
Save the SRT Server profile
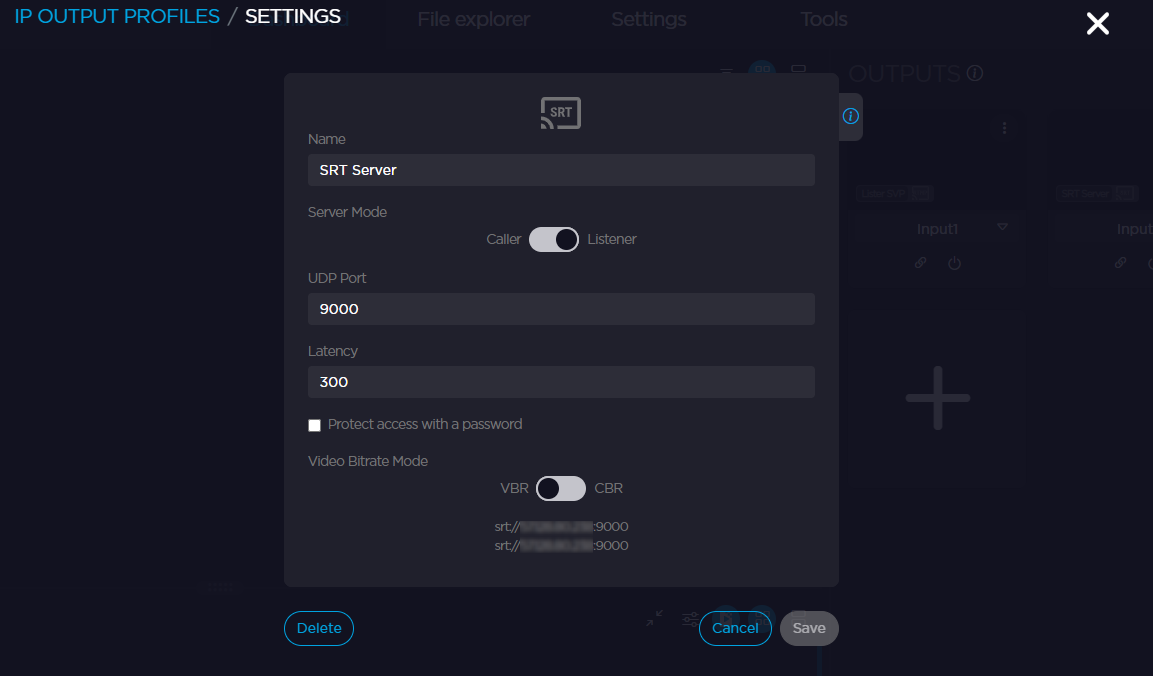[x=809, y=628]
